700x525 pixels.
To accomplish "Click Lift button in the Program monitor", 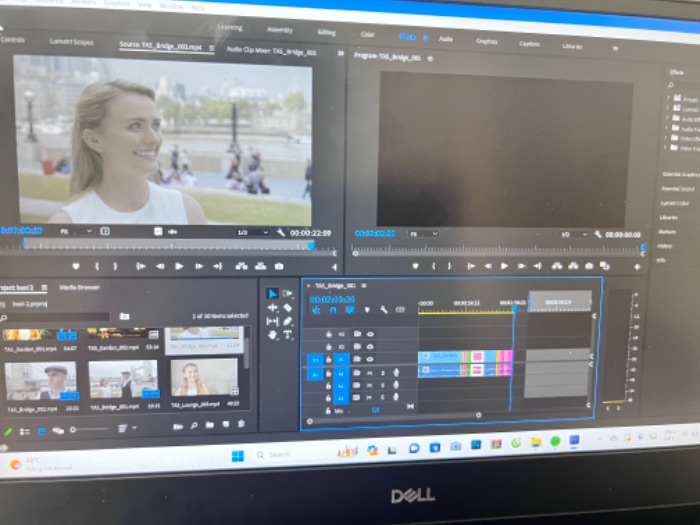I will coord(557,266).
